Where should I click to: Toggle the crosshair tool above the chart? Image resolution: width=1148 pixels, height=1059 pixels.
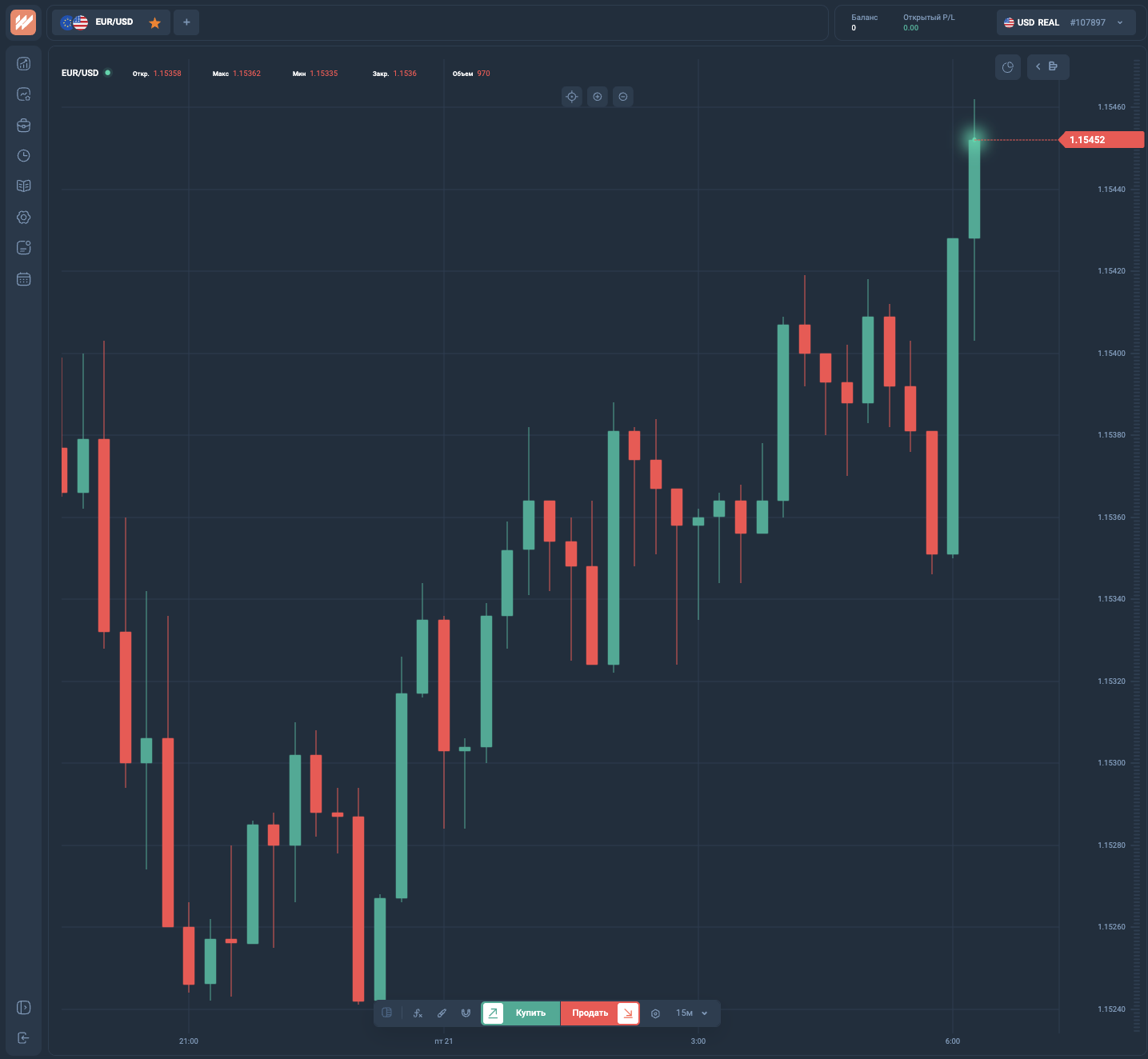pyautogui.click(x=571, y=96)
